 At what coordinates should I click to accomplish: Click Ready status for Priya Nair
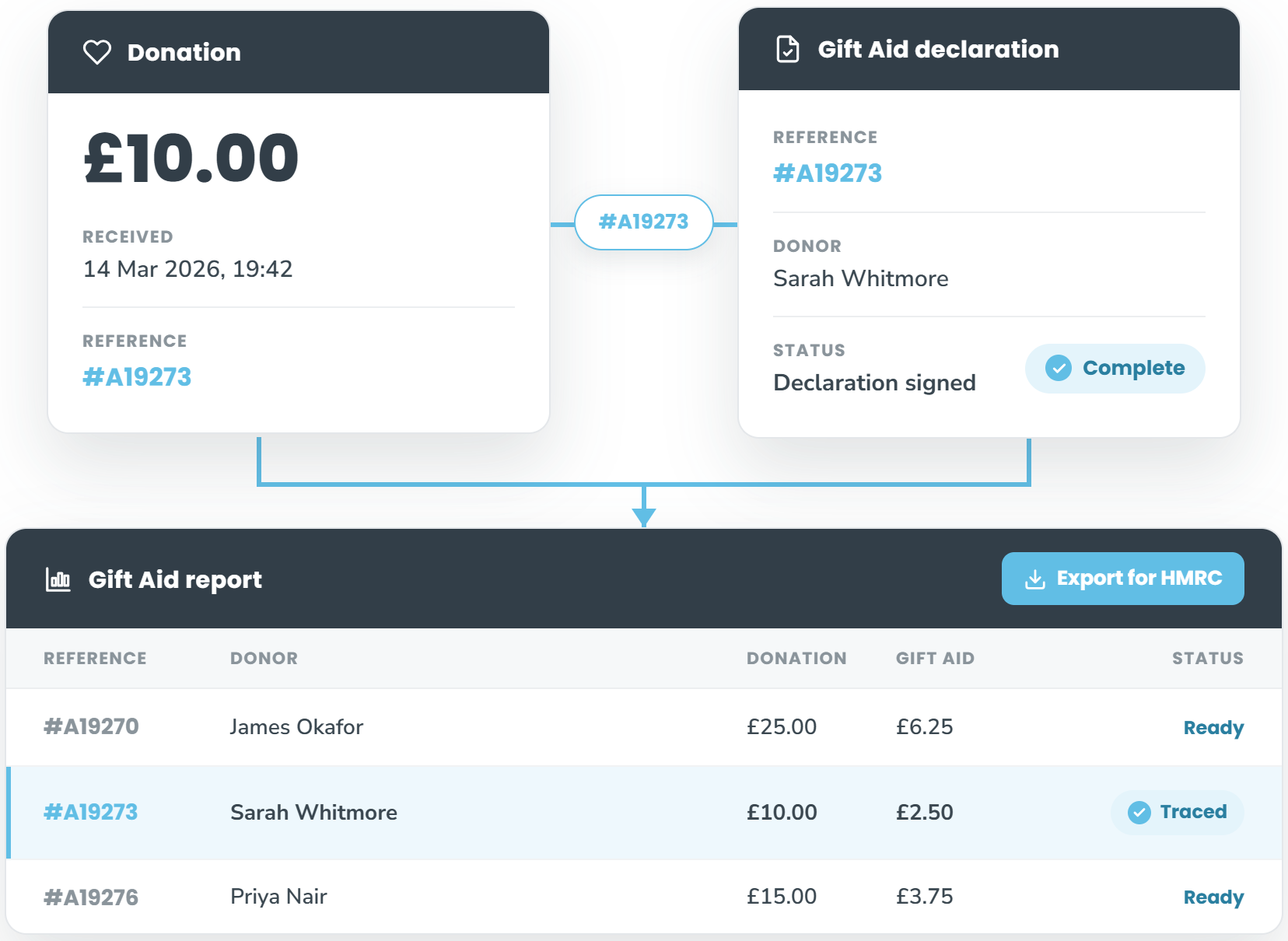pyautogui.click(x=1213, y=897)
